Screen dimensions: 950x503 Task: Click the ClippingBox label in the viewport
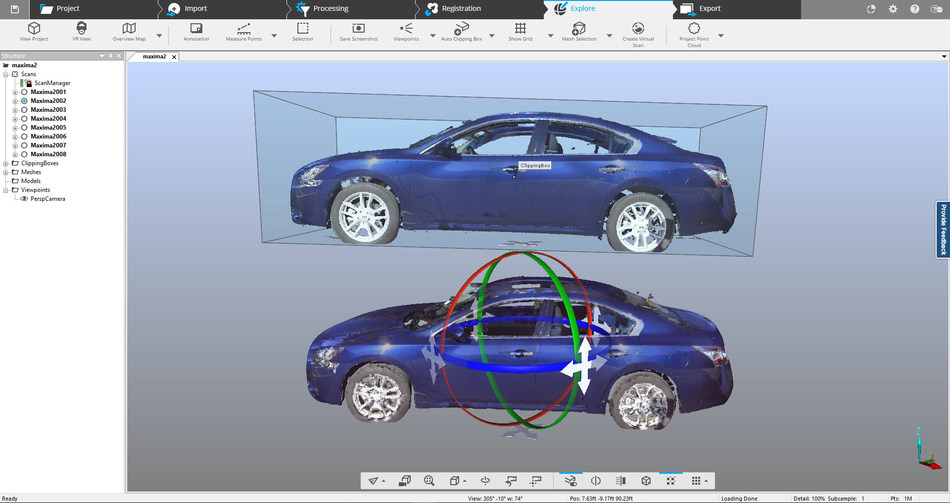click(535, 166)
